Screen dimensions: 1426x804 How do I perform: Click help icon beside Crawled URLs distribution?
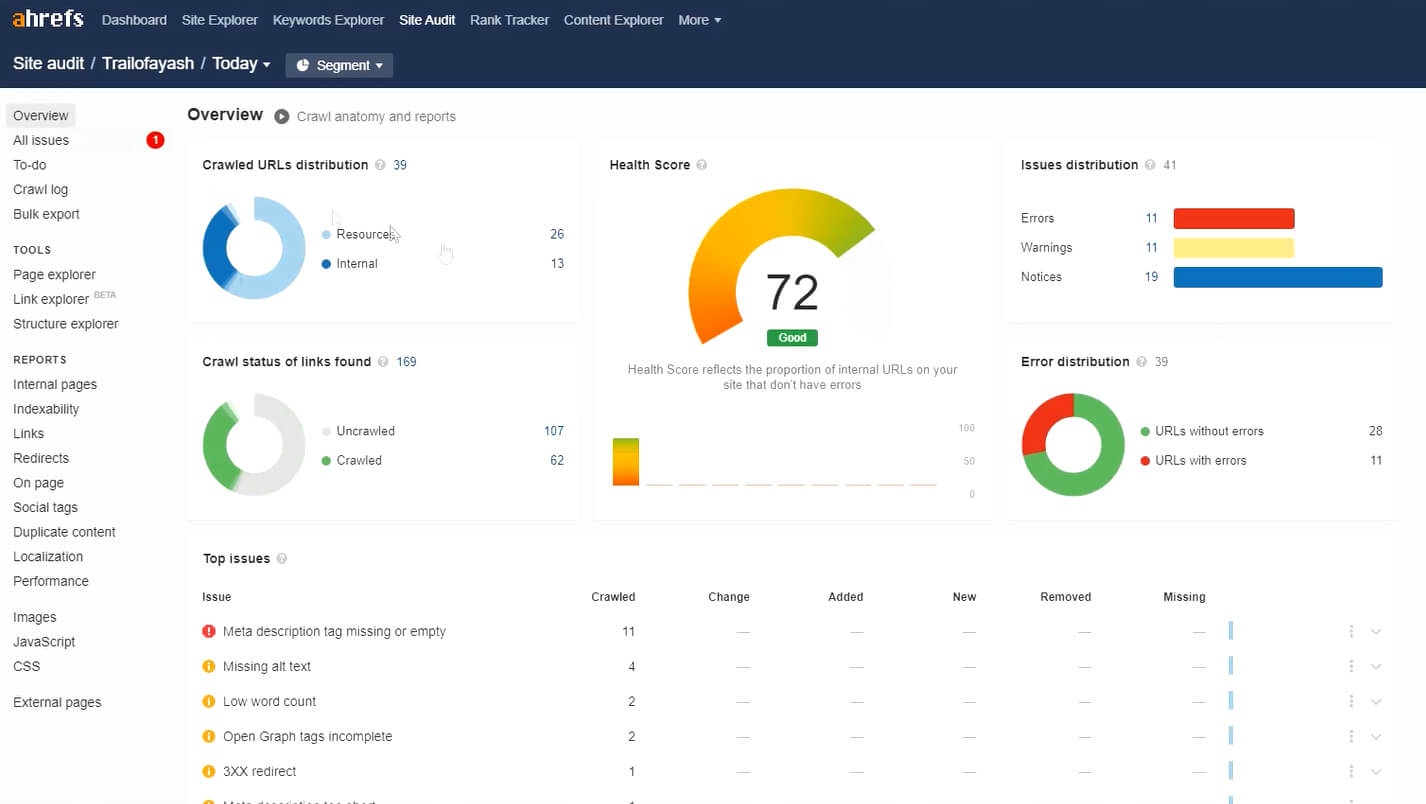pyautogui.click(x=380, y=165)
